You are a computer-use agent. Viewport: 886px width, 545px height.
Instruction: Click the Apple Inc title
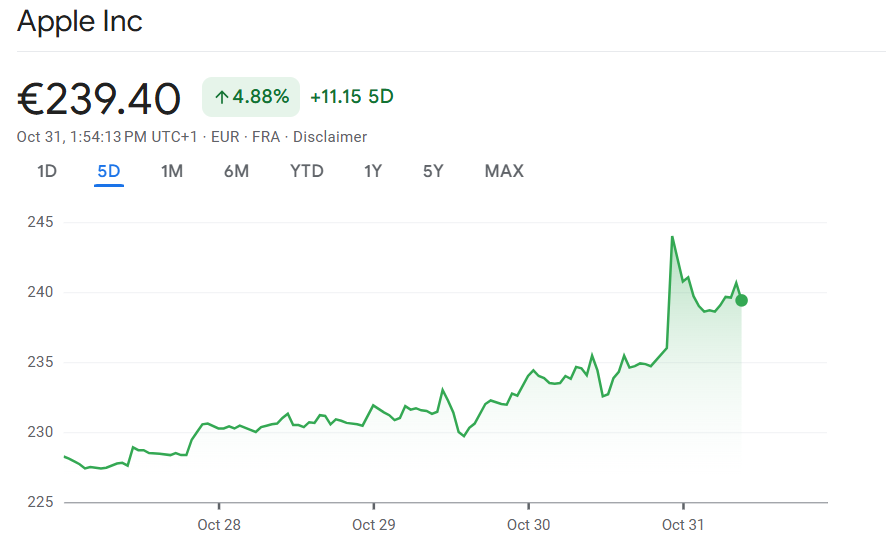click(80, 22)
